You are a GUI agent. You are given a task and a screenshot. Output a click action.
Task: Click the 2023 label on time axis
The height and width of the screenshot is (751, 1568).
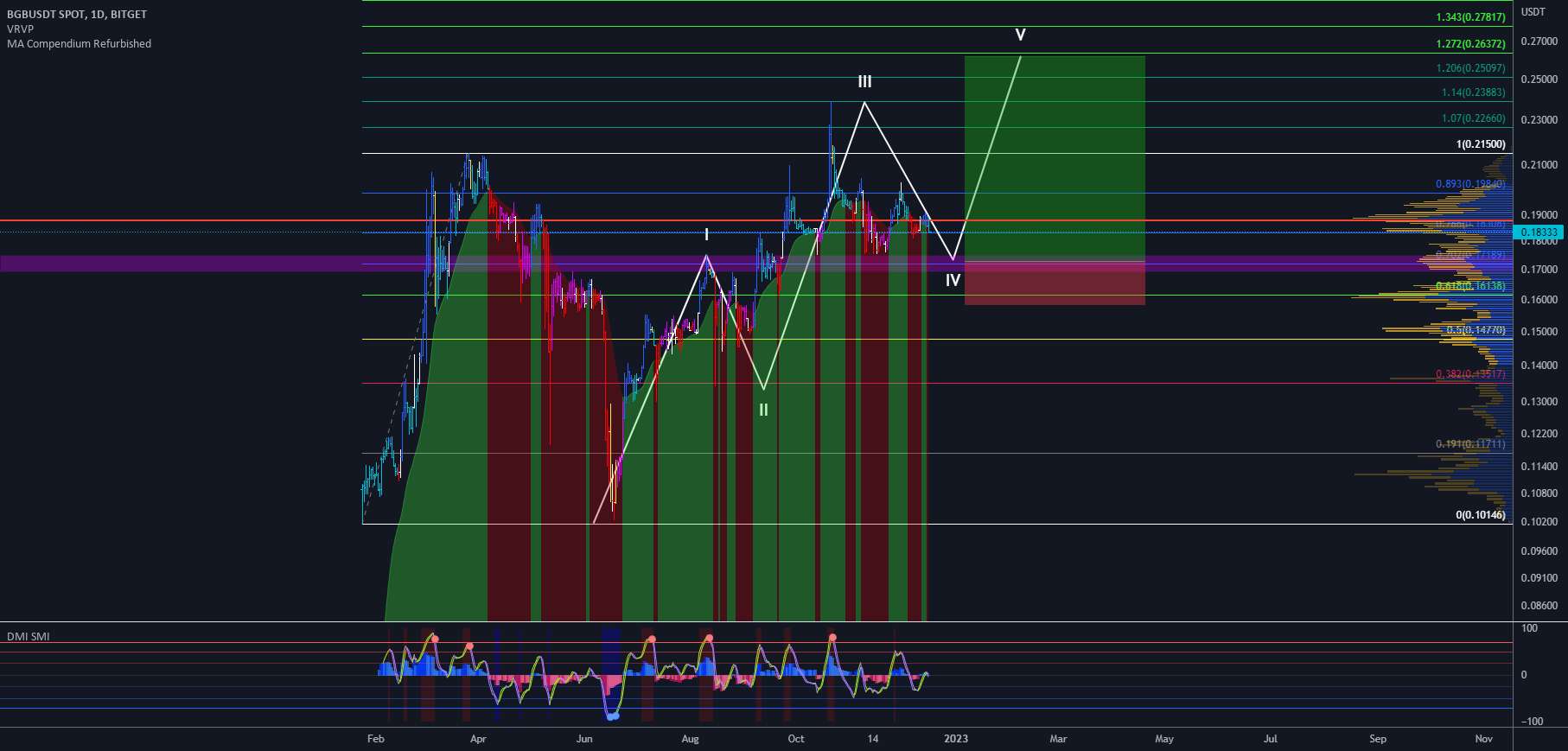956,739
